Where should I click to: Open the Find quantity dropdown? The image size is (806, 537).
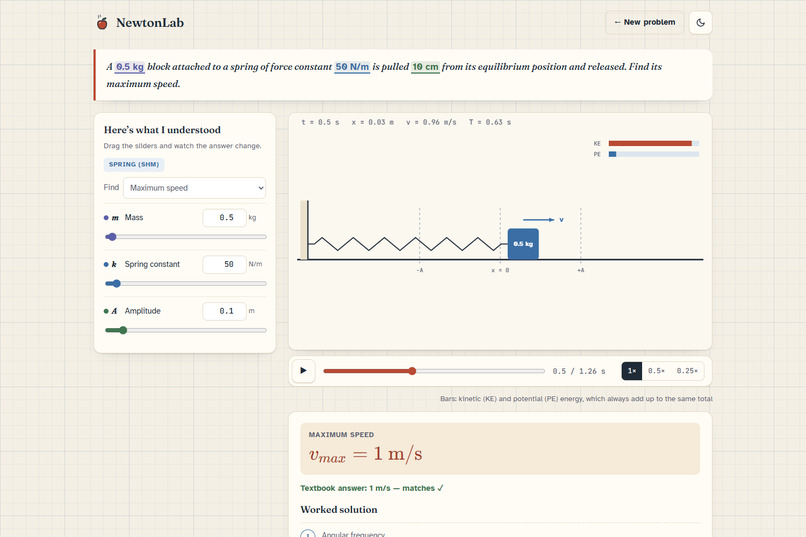194,188
